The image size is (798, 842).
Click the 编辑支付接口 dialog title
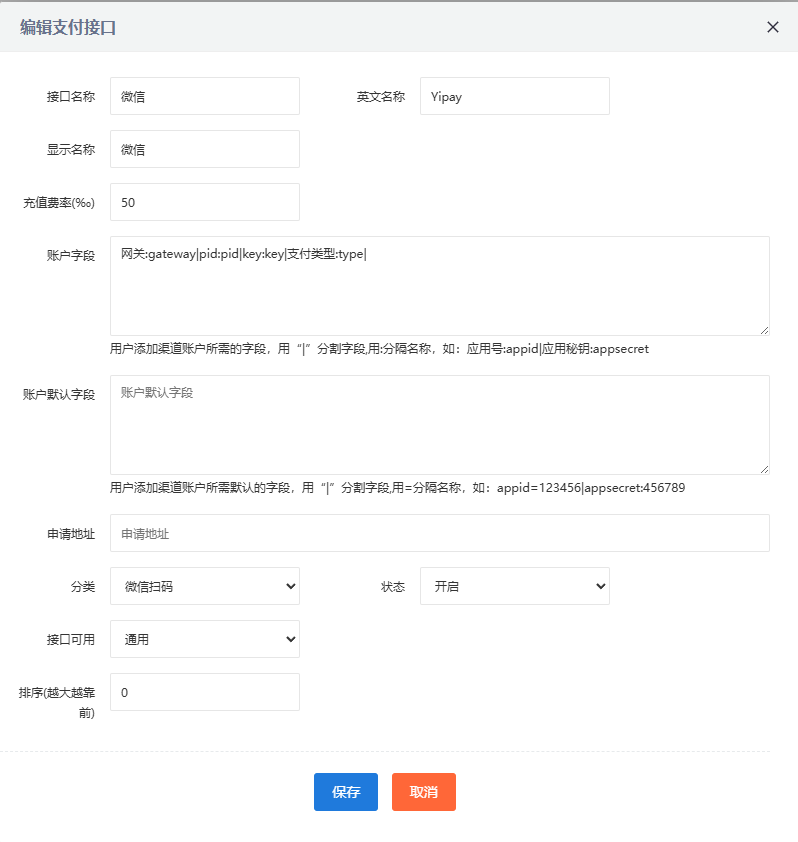tap(68, 27)
